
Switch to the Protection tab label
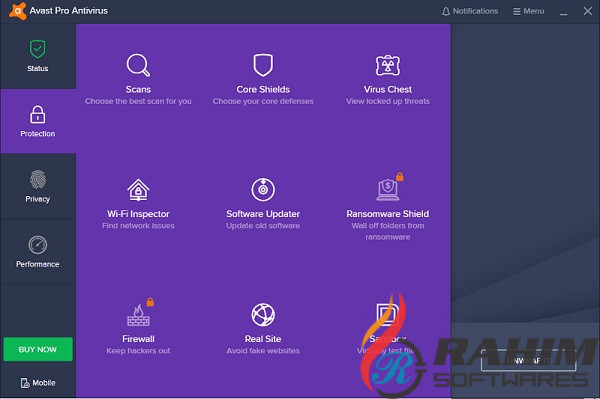38,134
